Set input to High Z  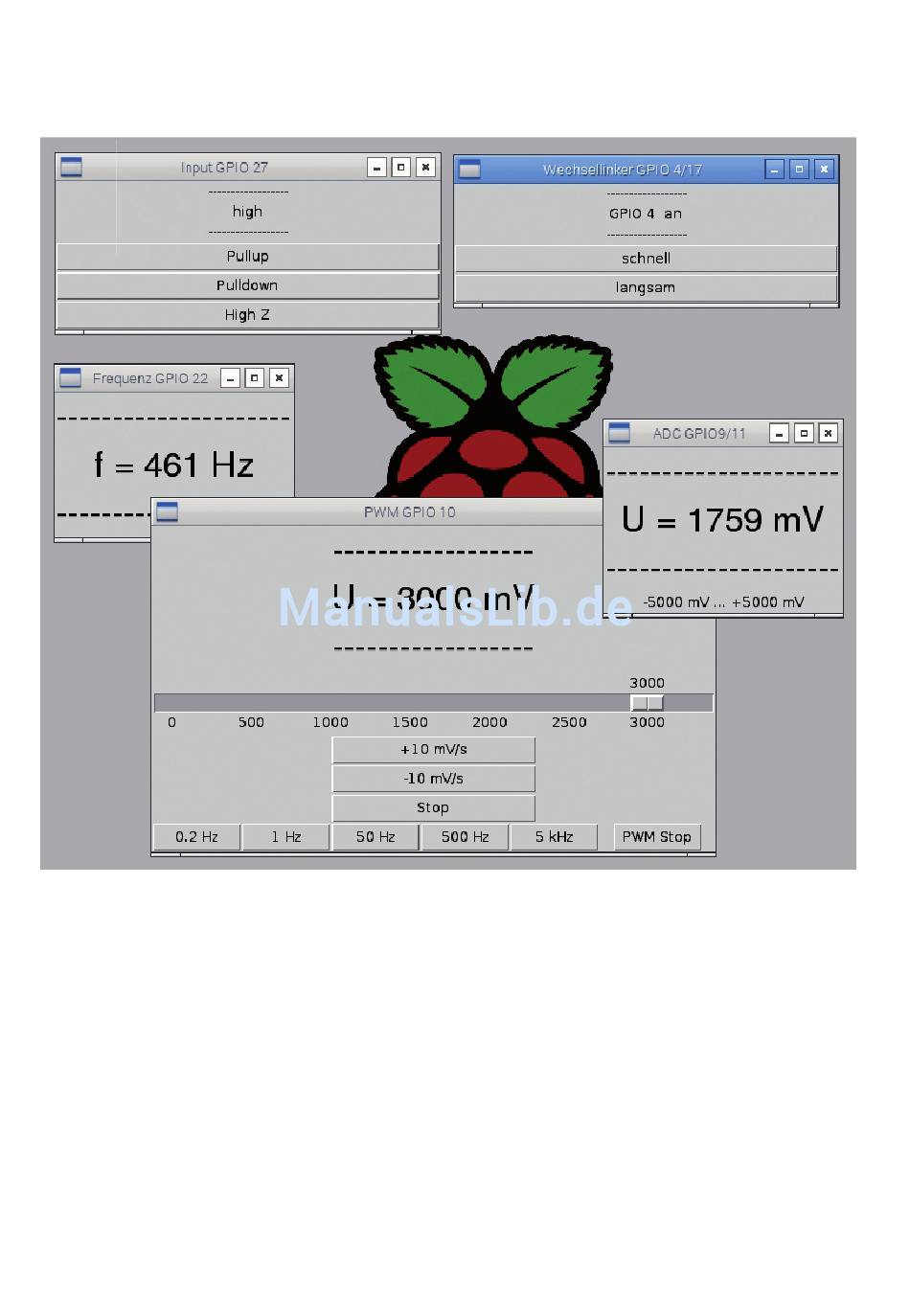(247, 315)
